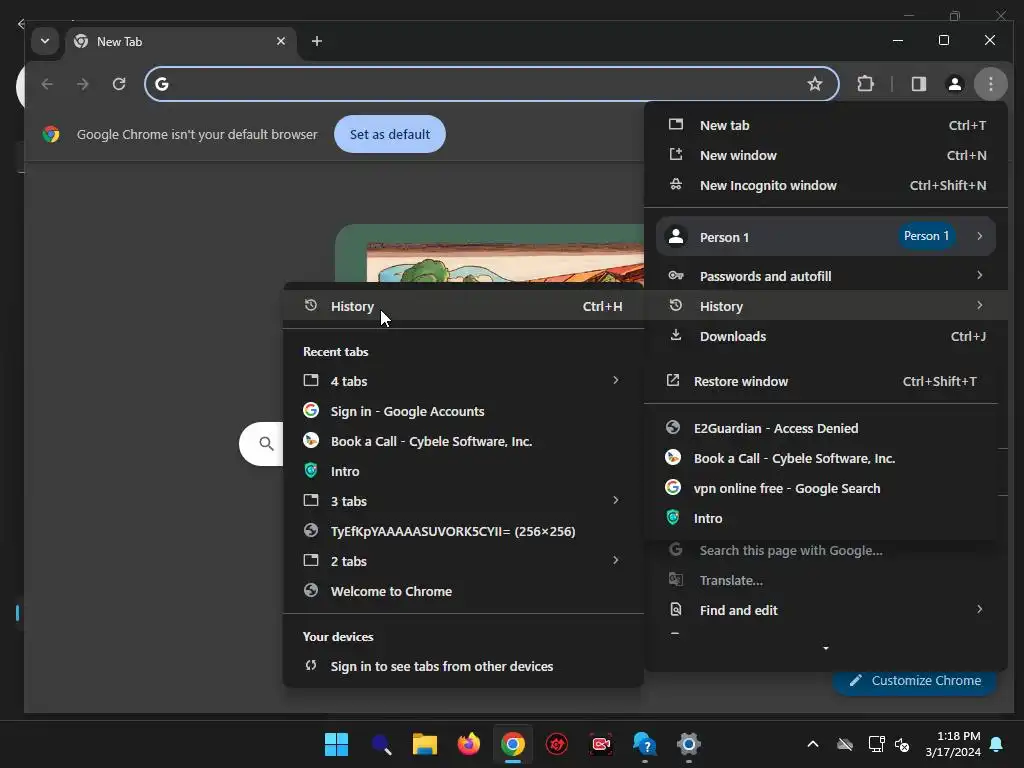Screen dimensions: 1024x768
Task: Open Windows Settings gear in taskbar
Action: 688,744
